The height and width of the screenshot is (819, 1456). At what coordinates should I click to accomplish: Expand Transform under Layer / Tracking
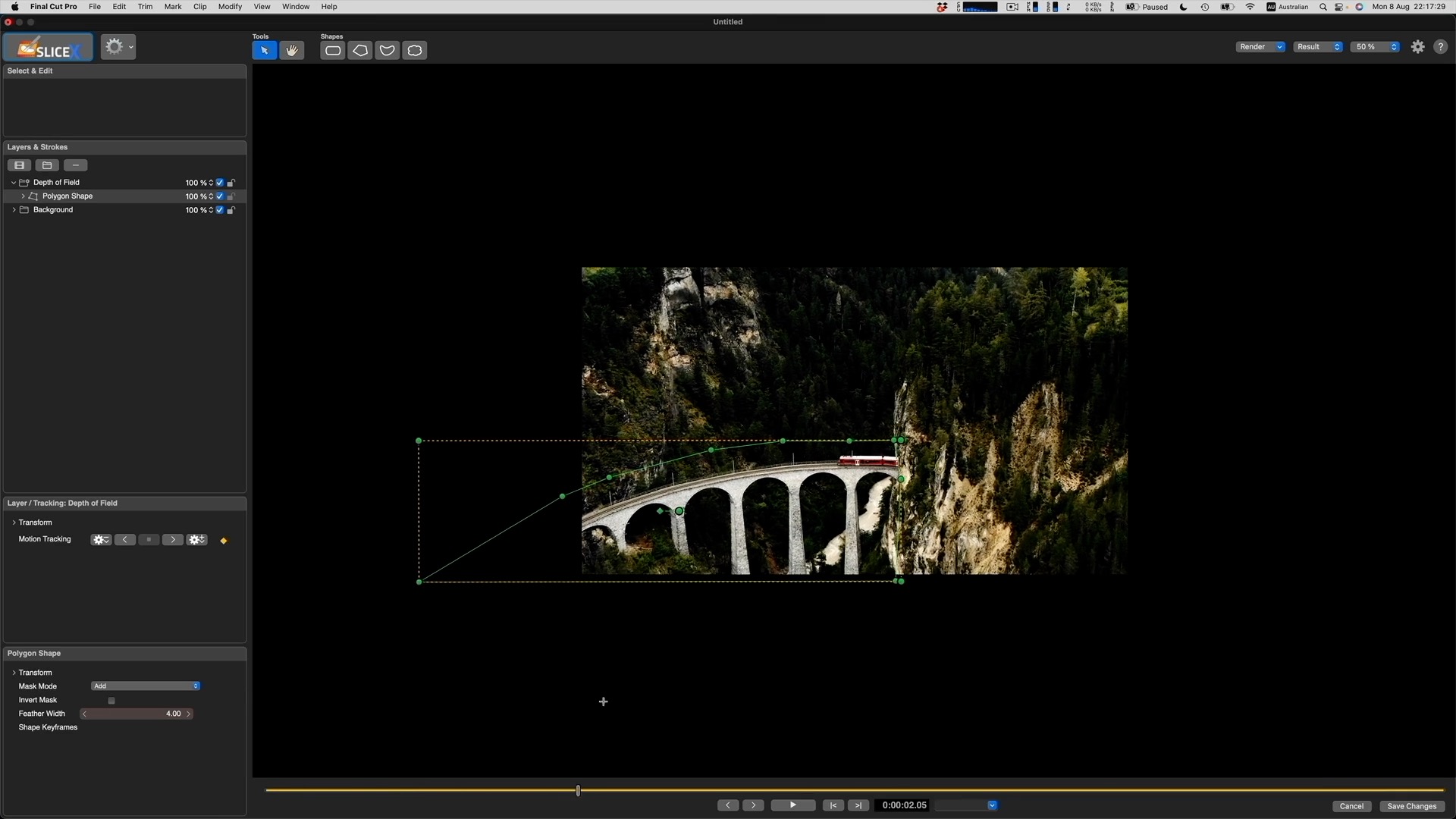pyautogui.click(x=14, y=522)
